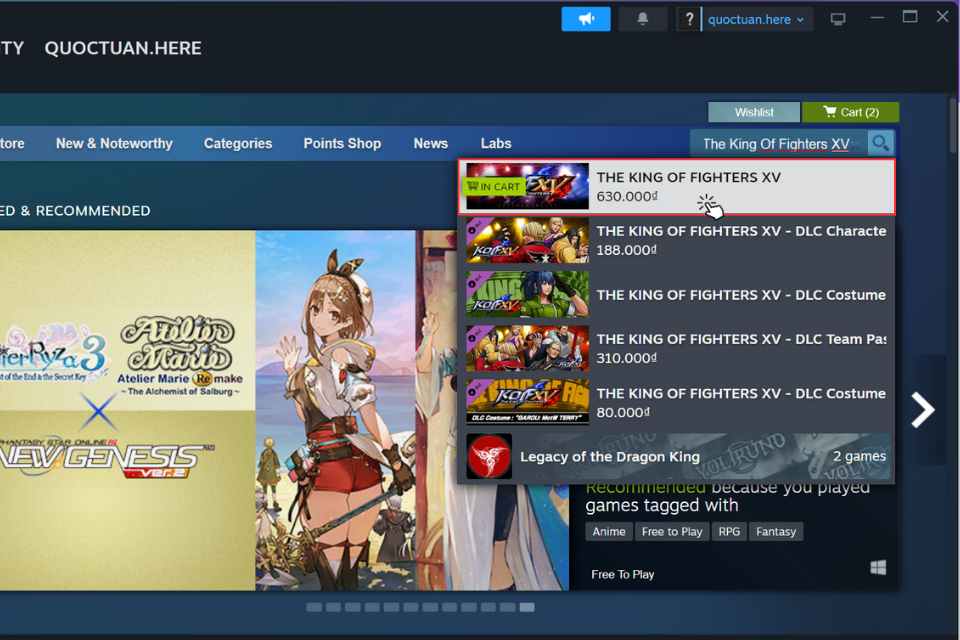Image resolution: width=960 pixels, height=640 pixels.
Task: Select the DLC Team Pass result 310.000₫
Action: [x=677, y=348]
